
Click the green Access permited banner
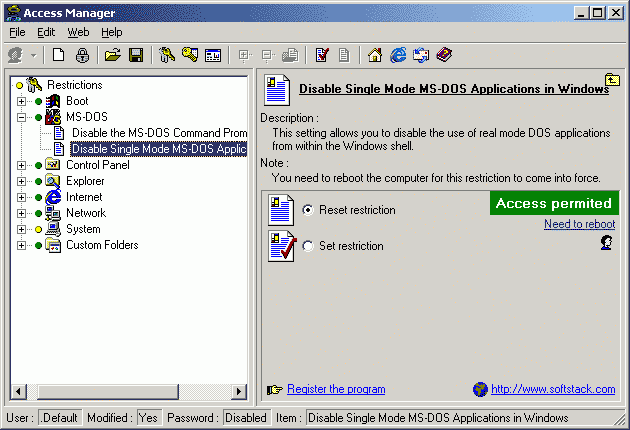pos(554,203)
